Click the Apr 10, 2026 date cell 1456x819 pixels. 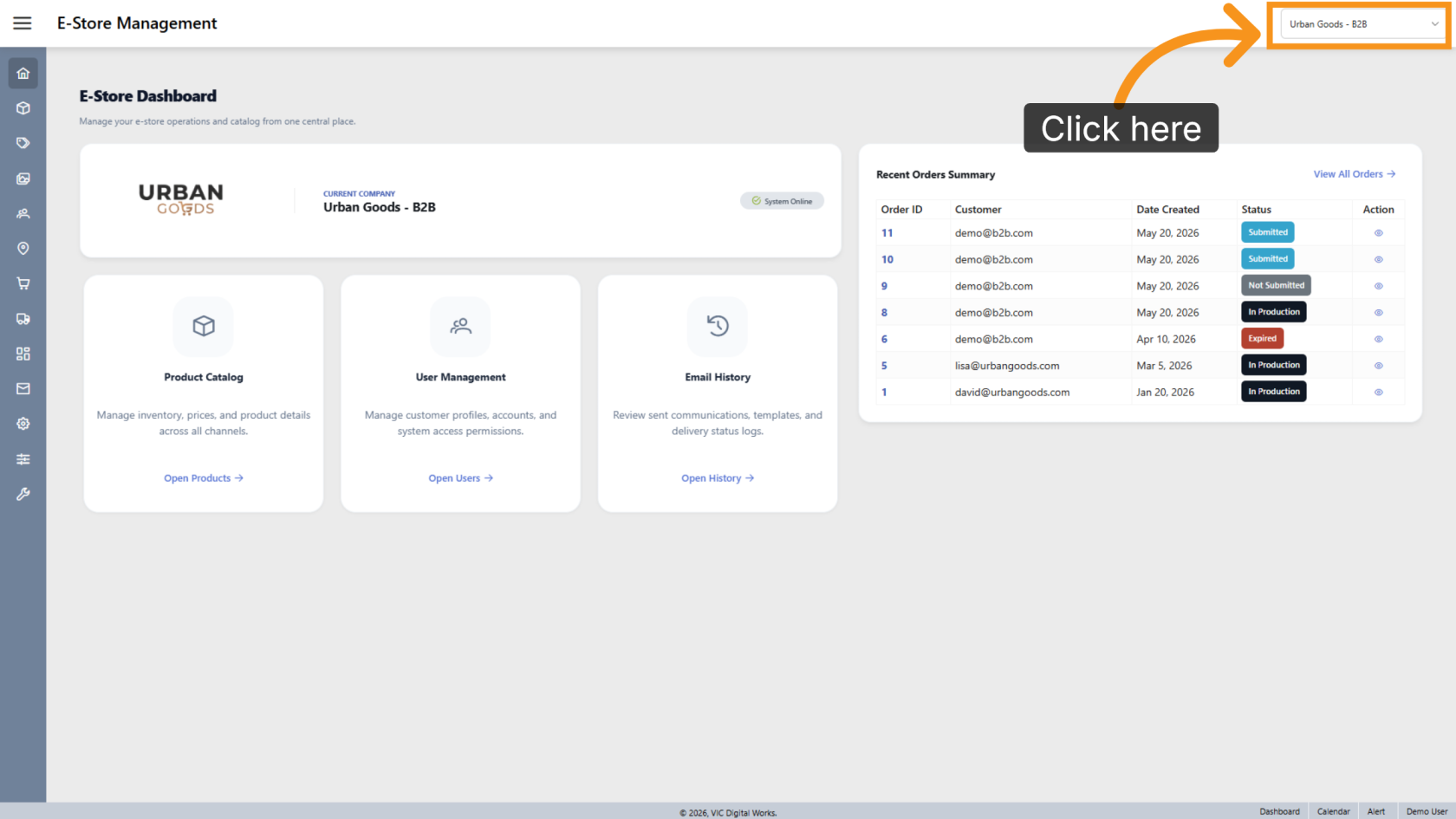[x=1166, y=340]
